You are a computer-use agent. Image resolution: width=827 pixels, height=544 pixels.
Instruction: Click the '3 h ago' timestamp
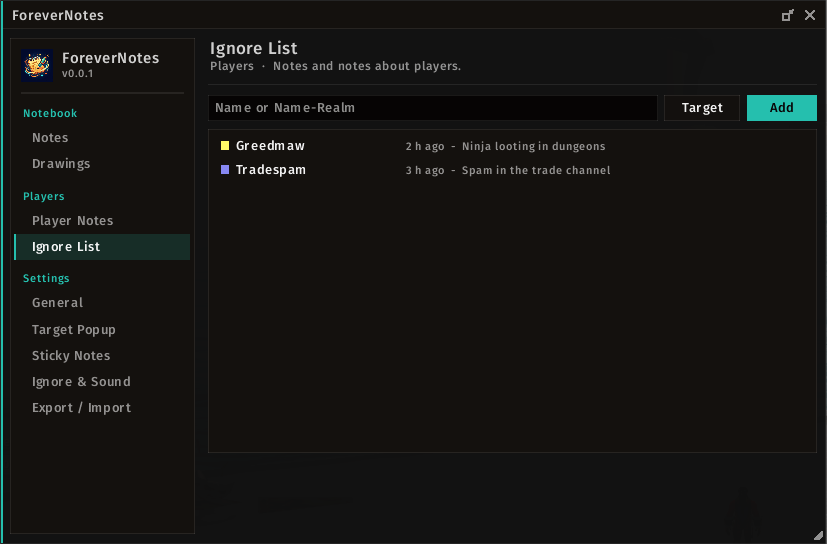point(425,170)
